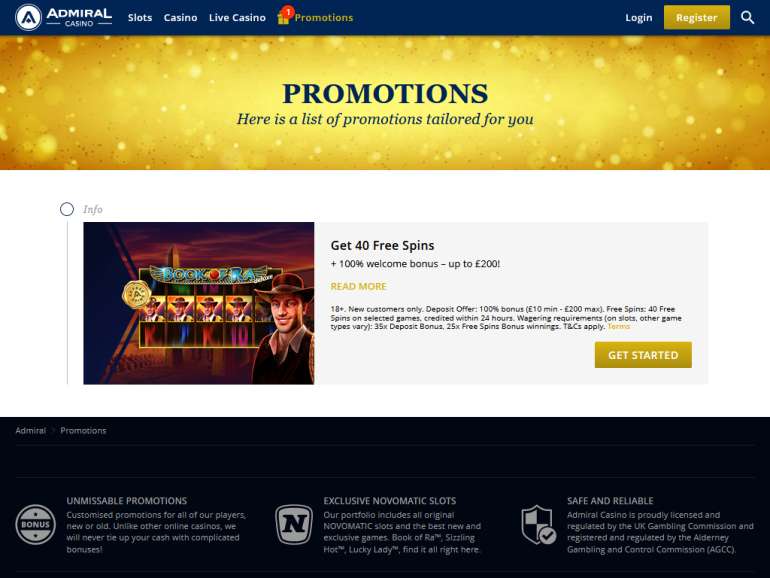Open the Casino menu item

pyautogui.click(x=180, y=18)
